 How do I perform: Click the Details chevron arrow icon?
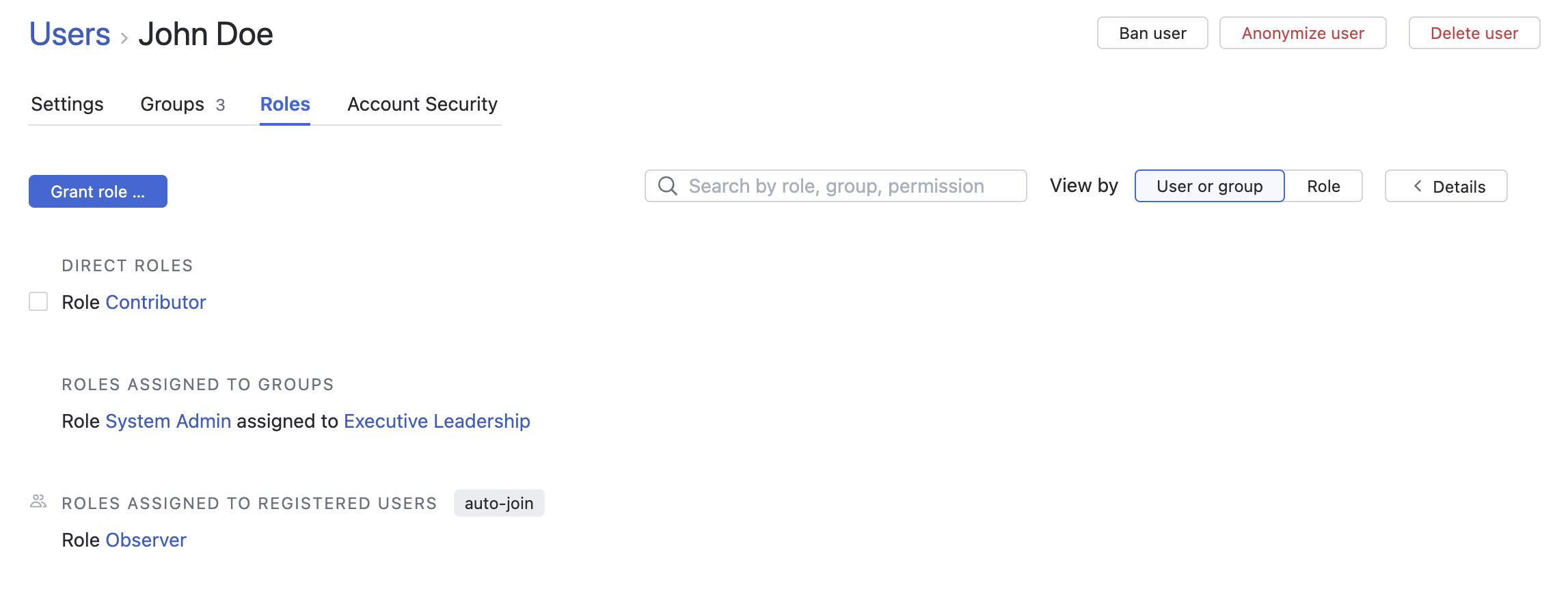click(1418, 187)
